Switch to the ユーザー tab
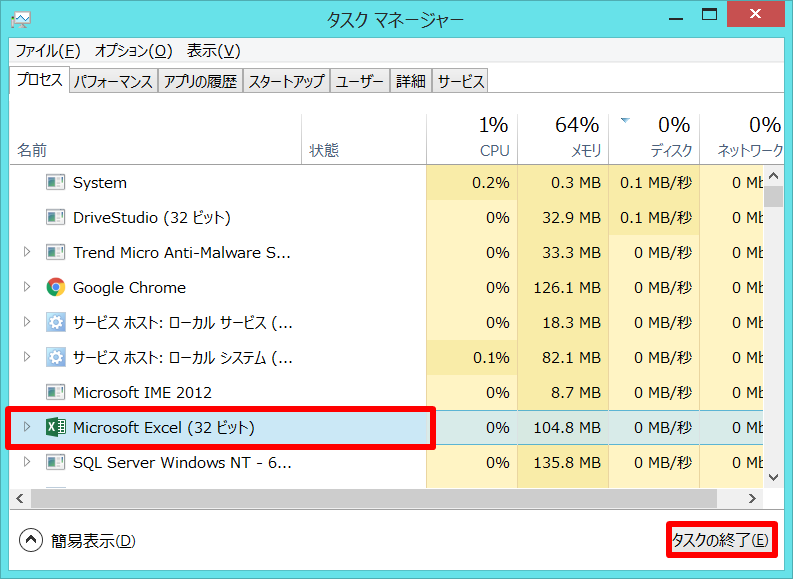The height and width of the screenshot is (579, 793). tap(360, 81)
